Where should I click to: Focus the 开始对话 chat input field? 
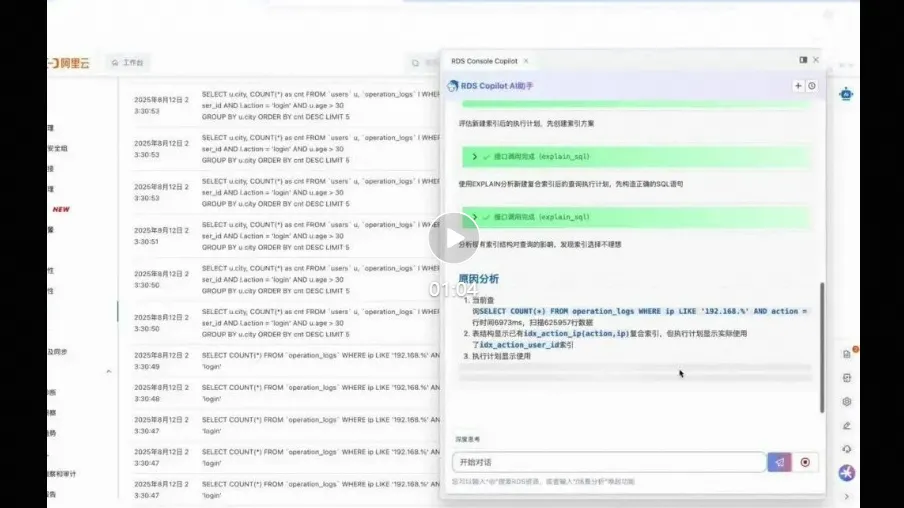click(609, 462)
